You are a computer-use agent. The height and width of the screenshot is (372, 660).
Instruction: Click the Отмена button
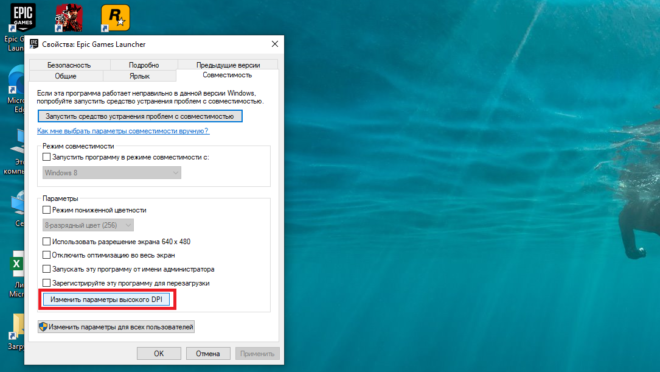pyautogui.click(x=208, y=353)
